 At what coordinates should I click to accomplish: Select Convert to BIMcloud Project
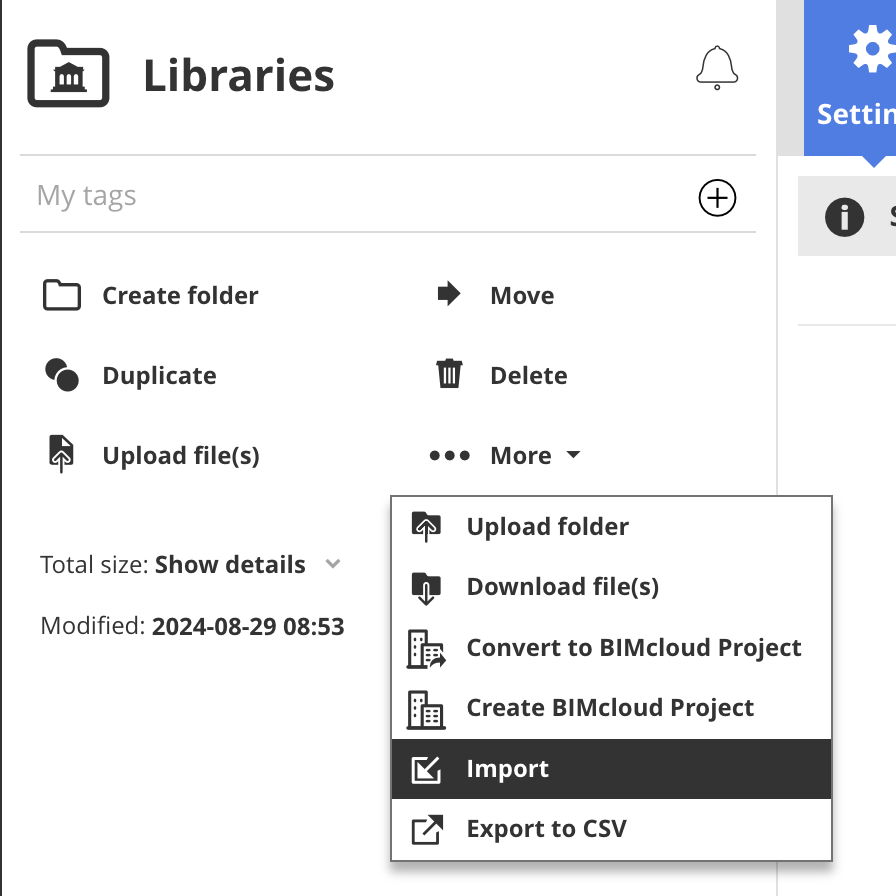coord(633,648)
